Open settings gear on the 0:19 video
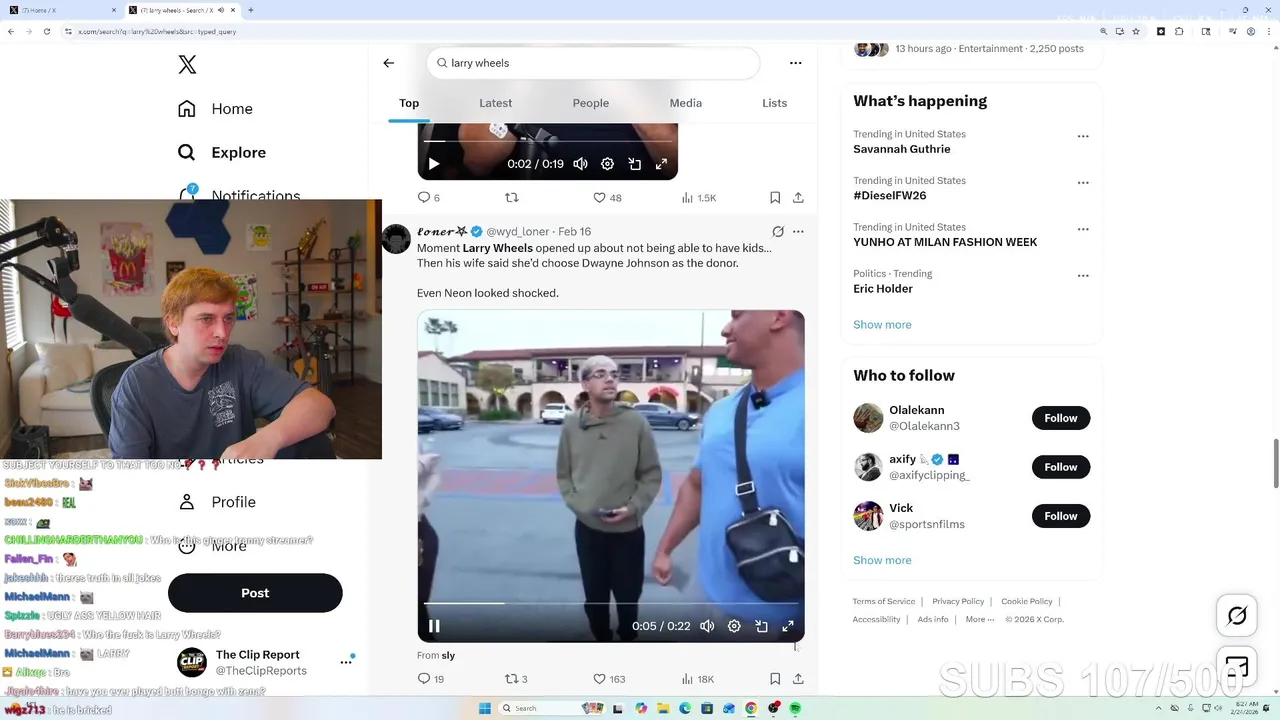Viewport: 1280px width, 720px height. tap(607, 164)
